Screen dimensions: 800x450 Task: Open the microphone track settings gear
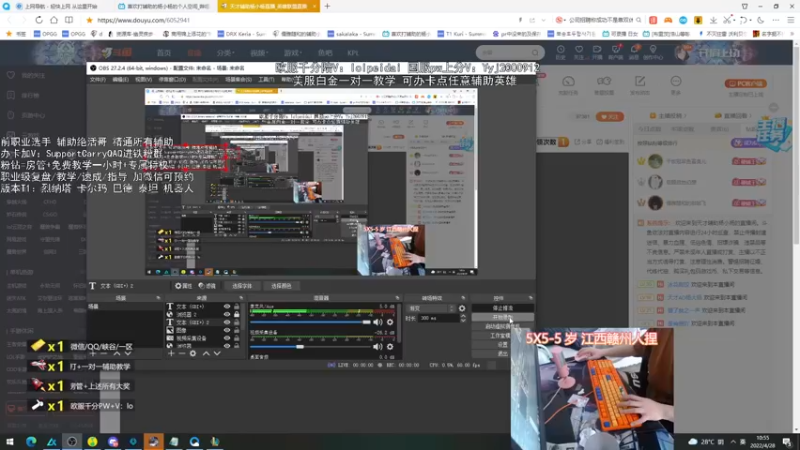point(390,322)
